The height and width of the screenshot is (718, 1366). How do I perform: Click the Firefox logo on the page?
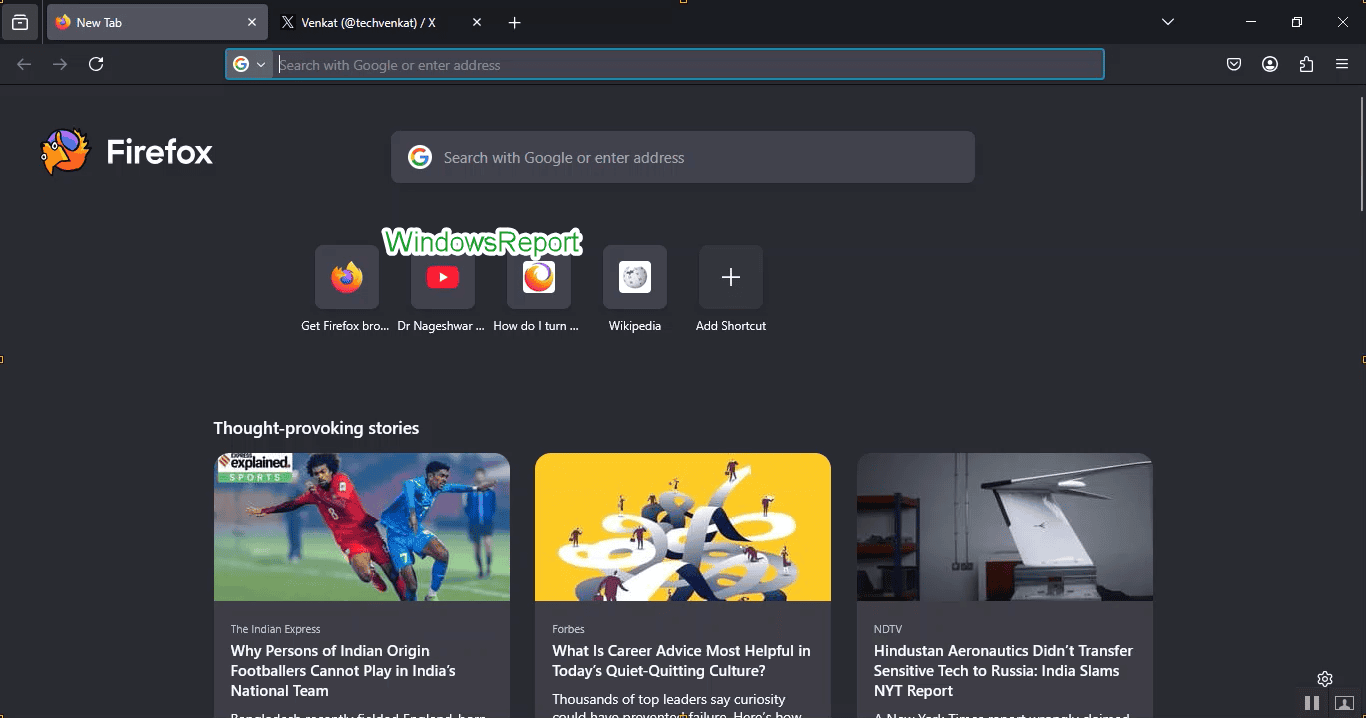(127, 152)
